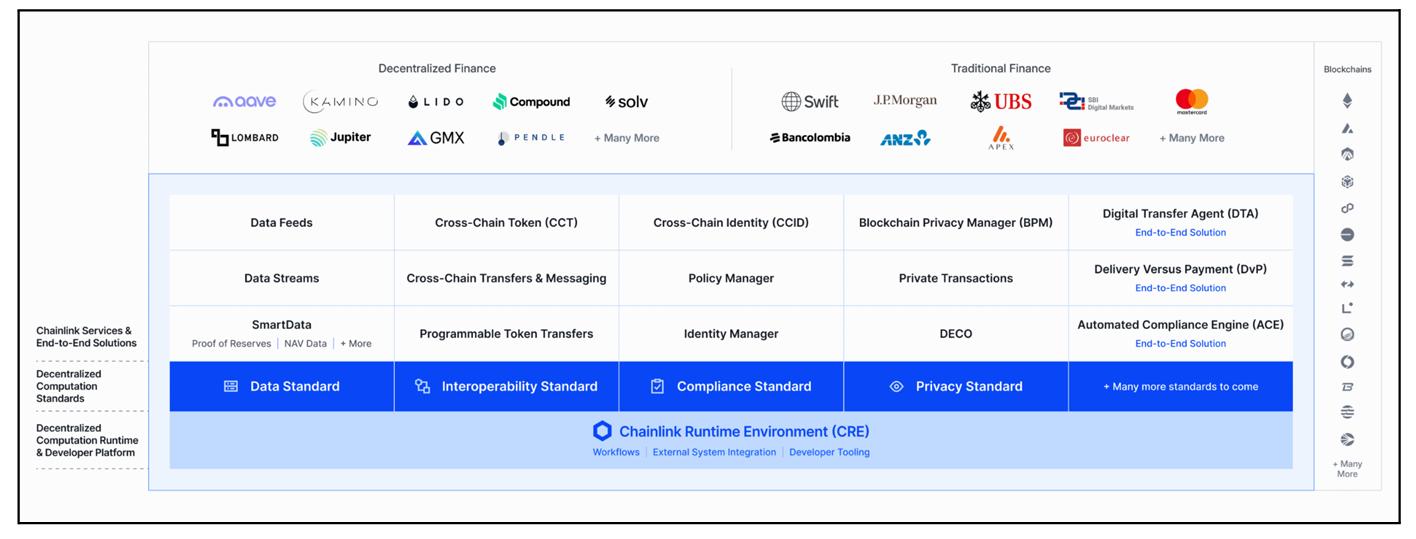Click the Data Feeds cell
The height and width of the screenshot is (539, 1416).
pos(281,223)
